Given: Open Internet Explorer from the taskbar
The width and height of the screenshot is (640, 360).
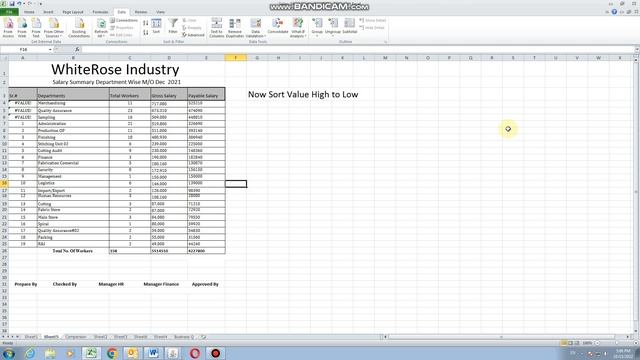Looking at the screenshot, I should click(30, 353).
